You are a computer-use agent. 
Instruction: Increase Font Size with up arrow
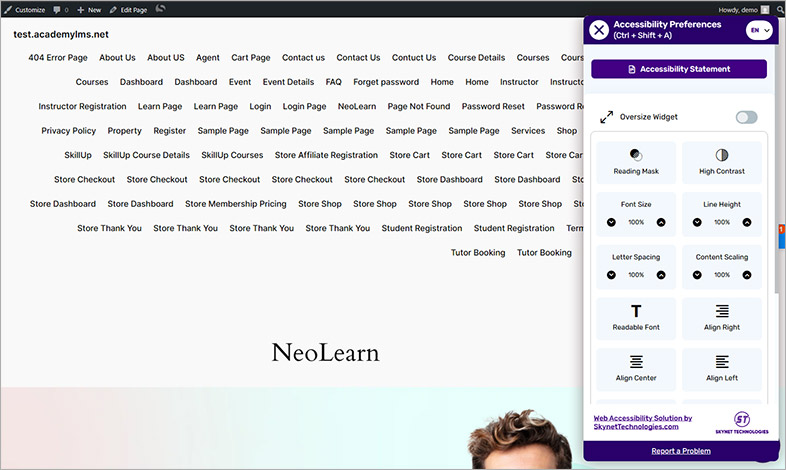pos(661,222)
